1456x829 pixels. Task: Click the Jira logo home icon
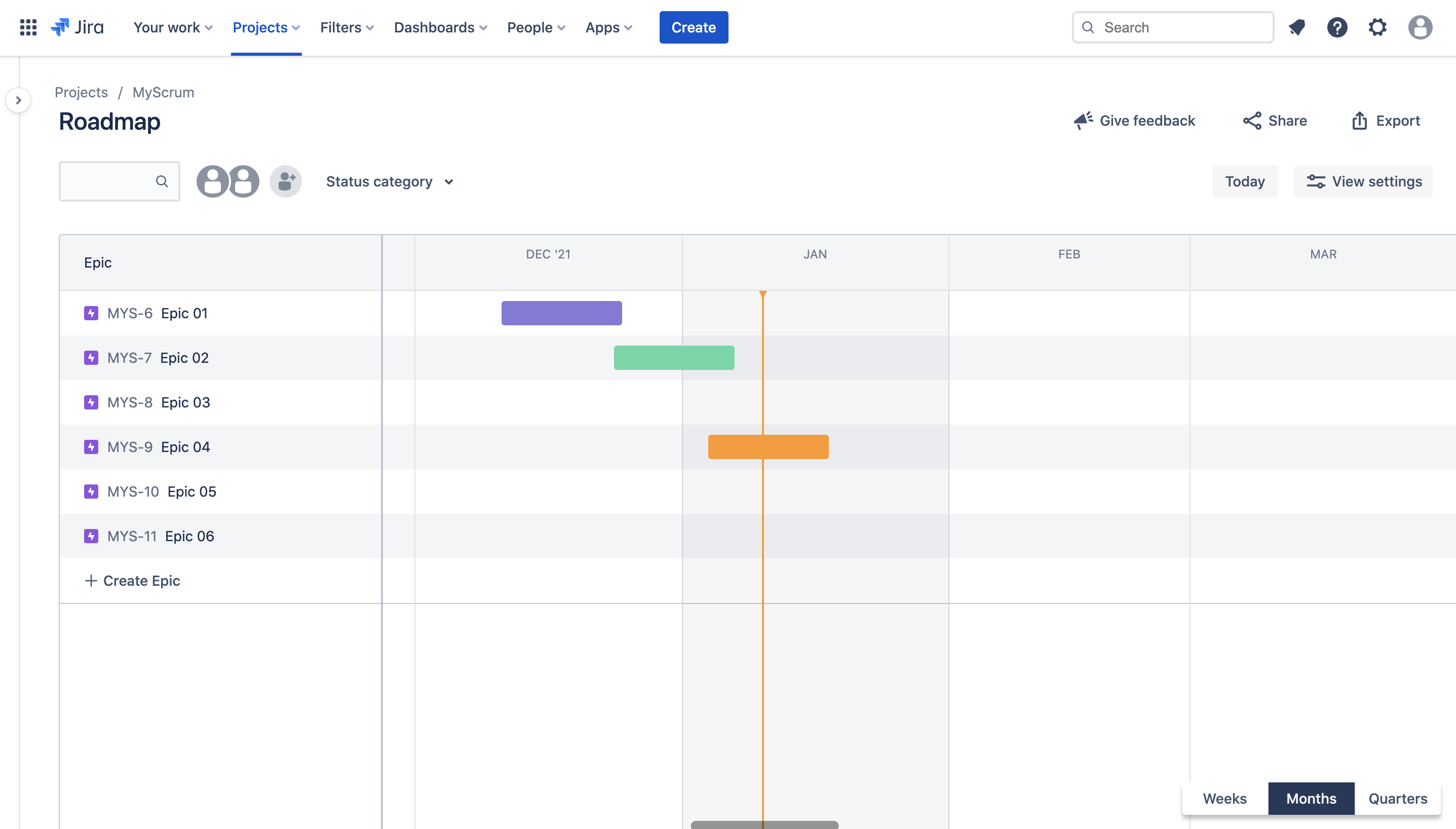point(77,27)
